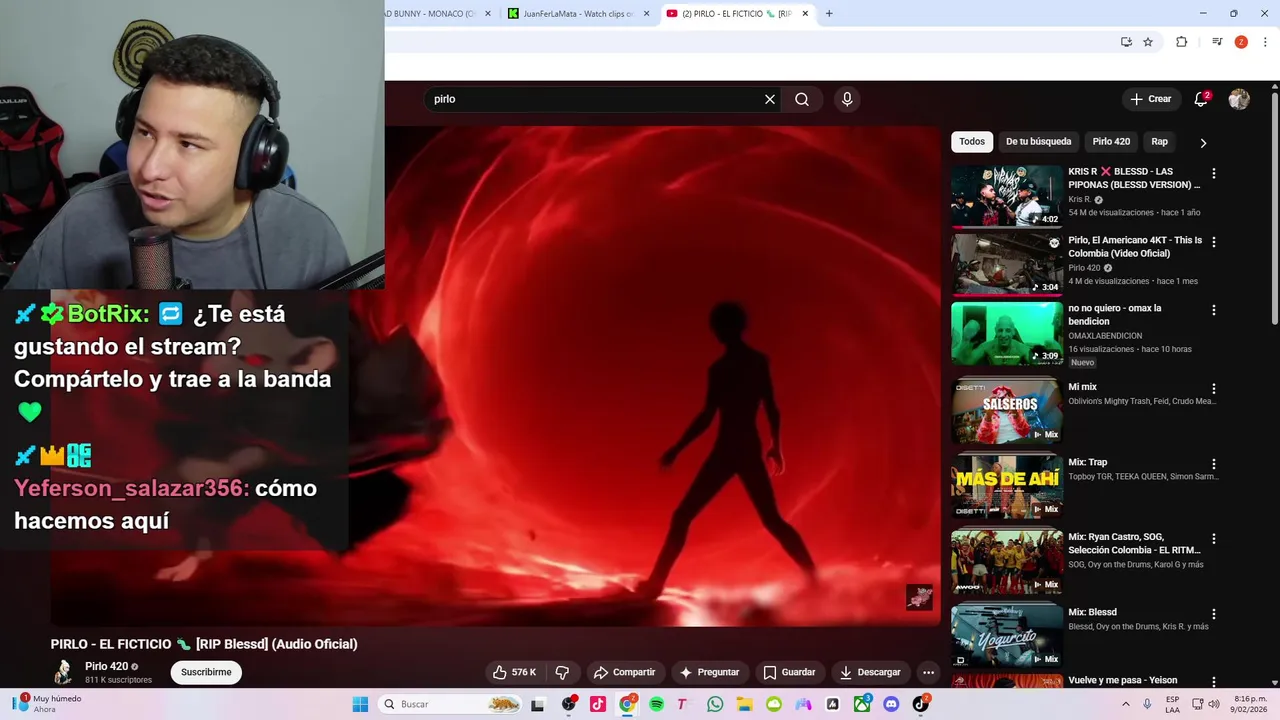
Task: Click the Windows taskbar Buscar search box
Action: point(450,704)
